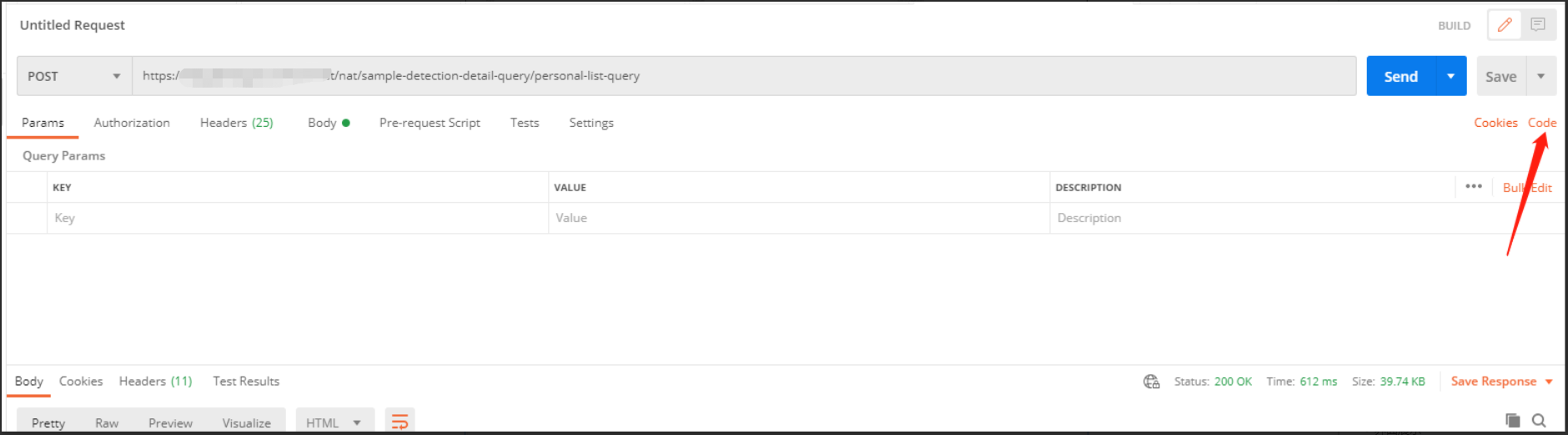
Task: Open search in response with magnifier icon
Action: pyautogui.click(x=1539, y=420)
